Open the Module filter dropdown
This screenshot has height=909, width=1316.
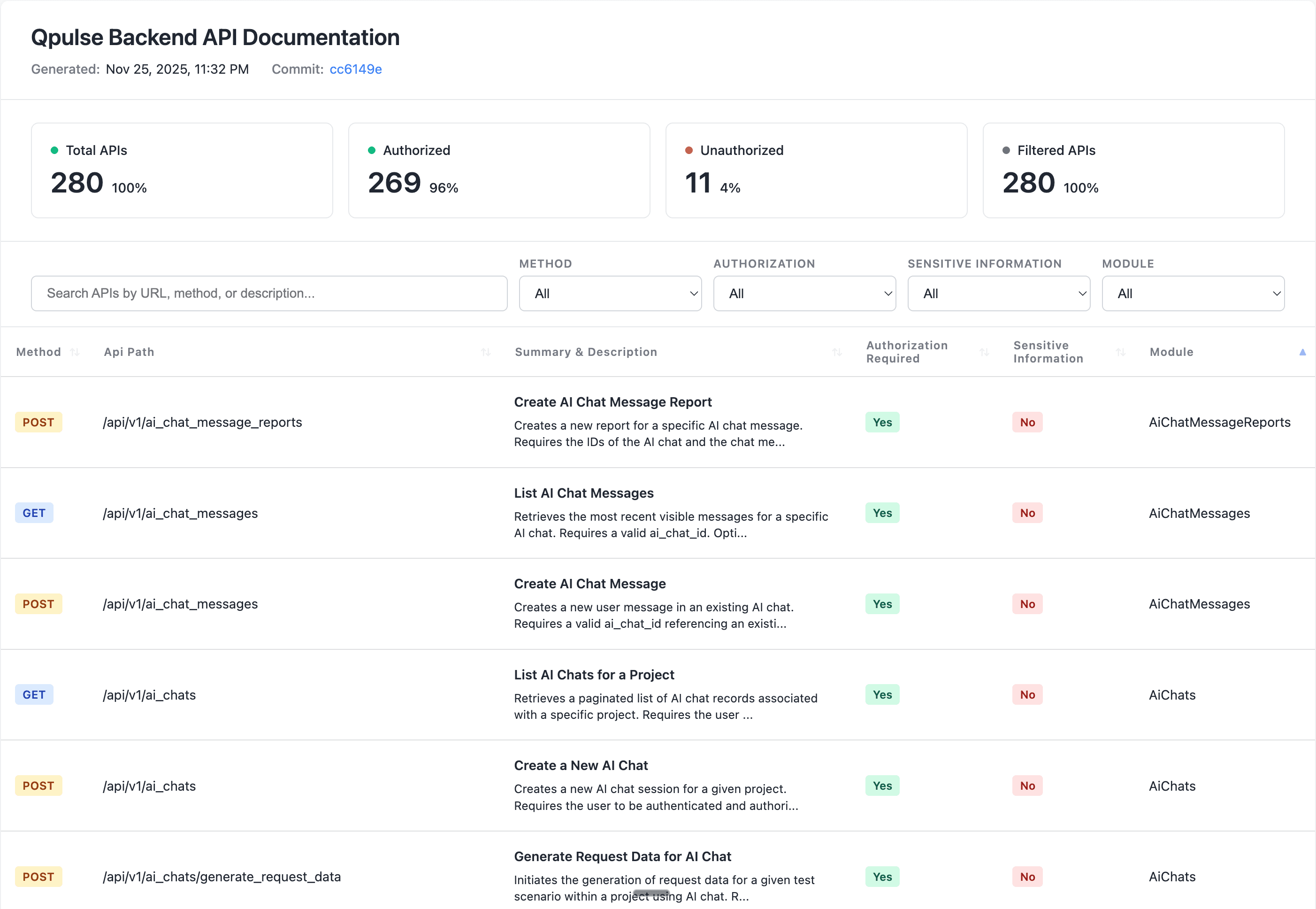click(x=1193, y=293)
